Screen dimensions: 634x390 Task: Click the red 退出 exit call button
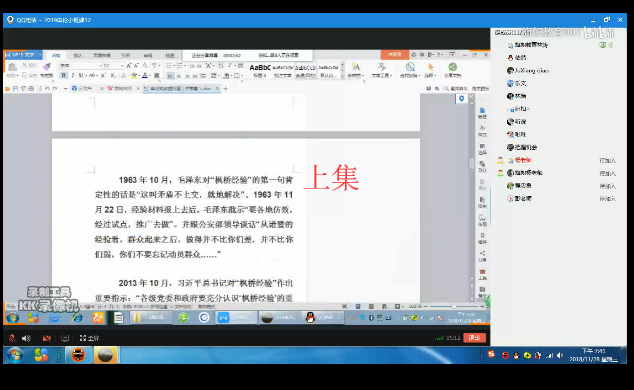point(474,338)
